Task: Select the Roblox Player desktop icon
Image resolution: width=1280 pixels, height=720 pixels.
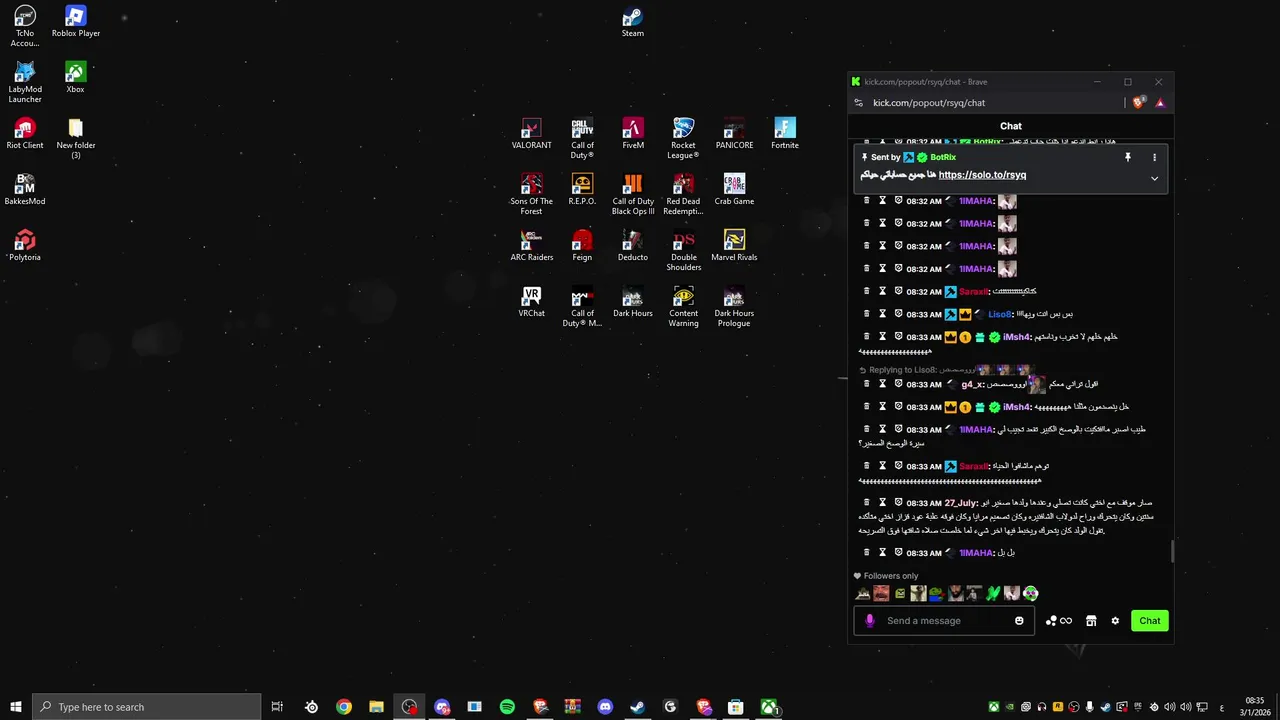Action: (76, 22)
